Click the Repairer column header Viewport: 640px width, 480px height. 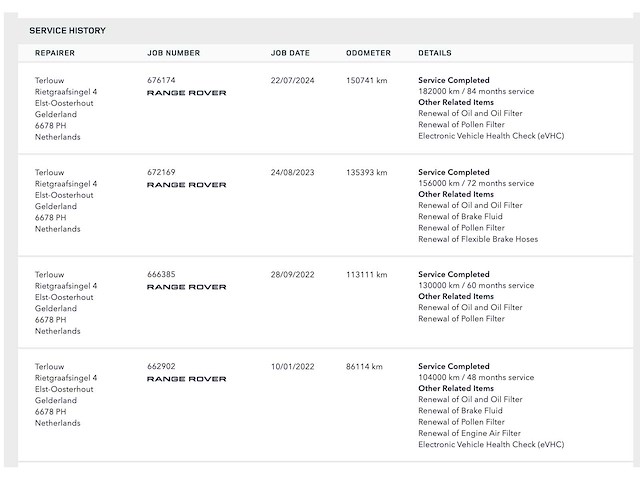[55, 53]
